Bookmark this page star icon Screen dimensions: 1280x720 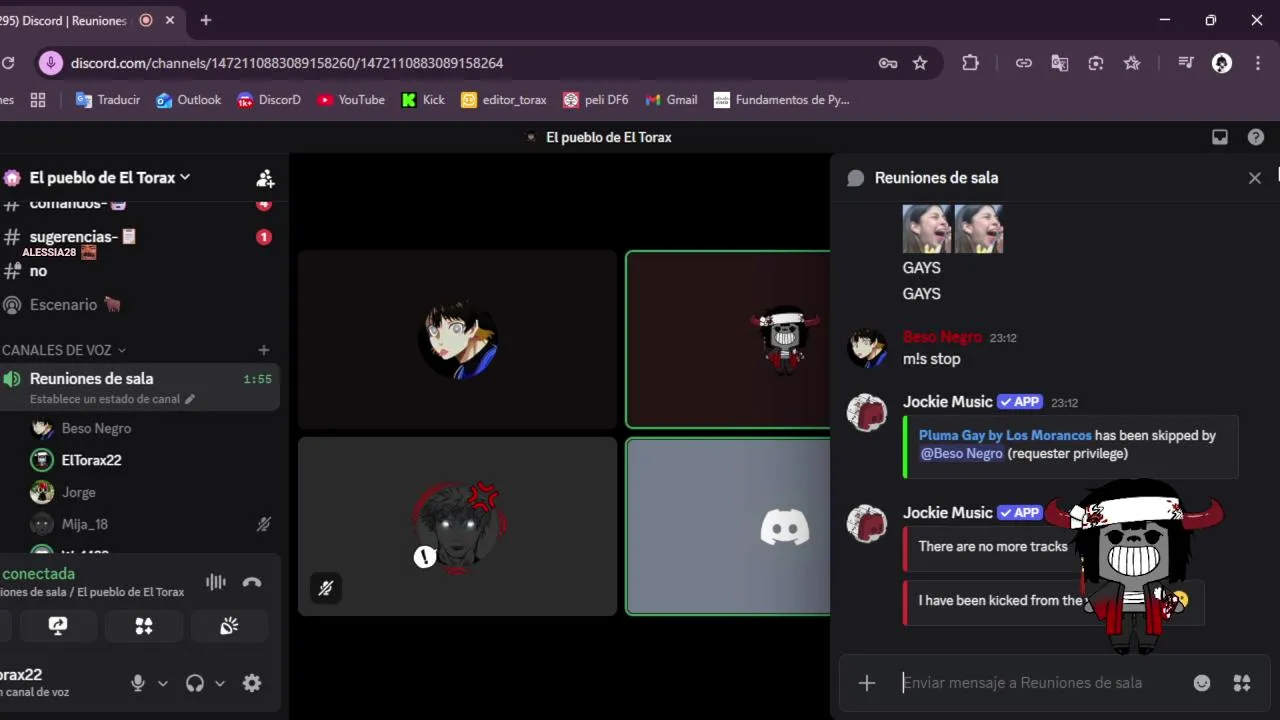coord(920,63)
